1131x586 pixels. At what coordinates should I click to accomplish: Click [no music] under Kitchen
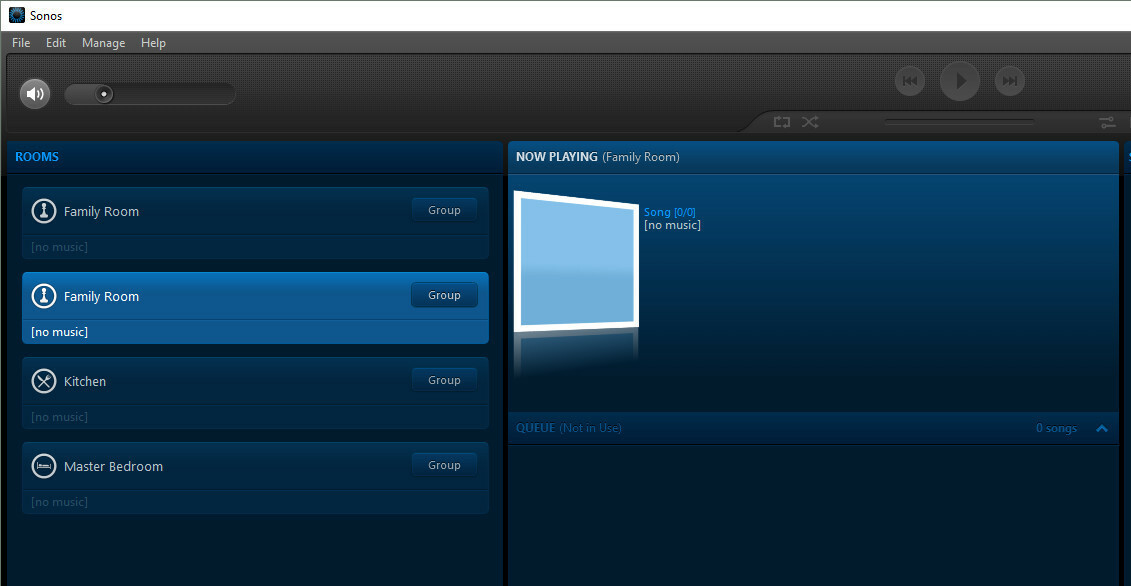[x=59, y=417]
